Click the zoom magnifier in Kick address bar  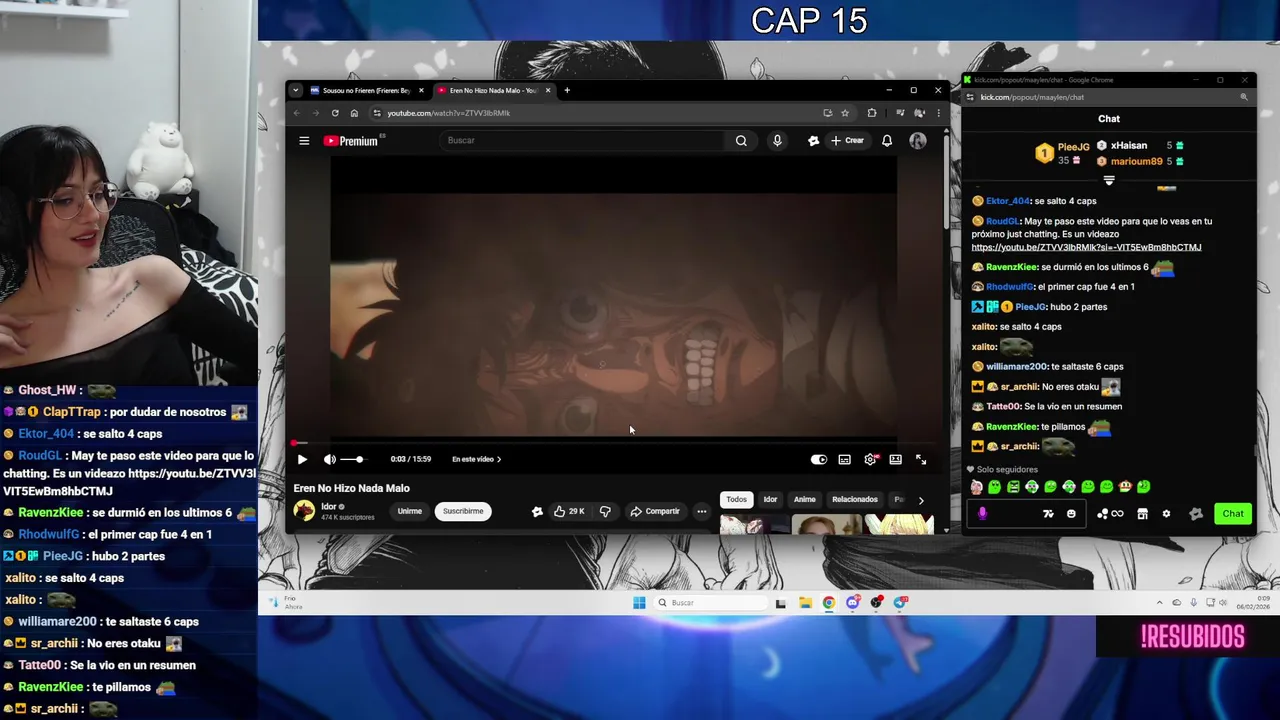click(x=1244, y=97)
